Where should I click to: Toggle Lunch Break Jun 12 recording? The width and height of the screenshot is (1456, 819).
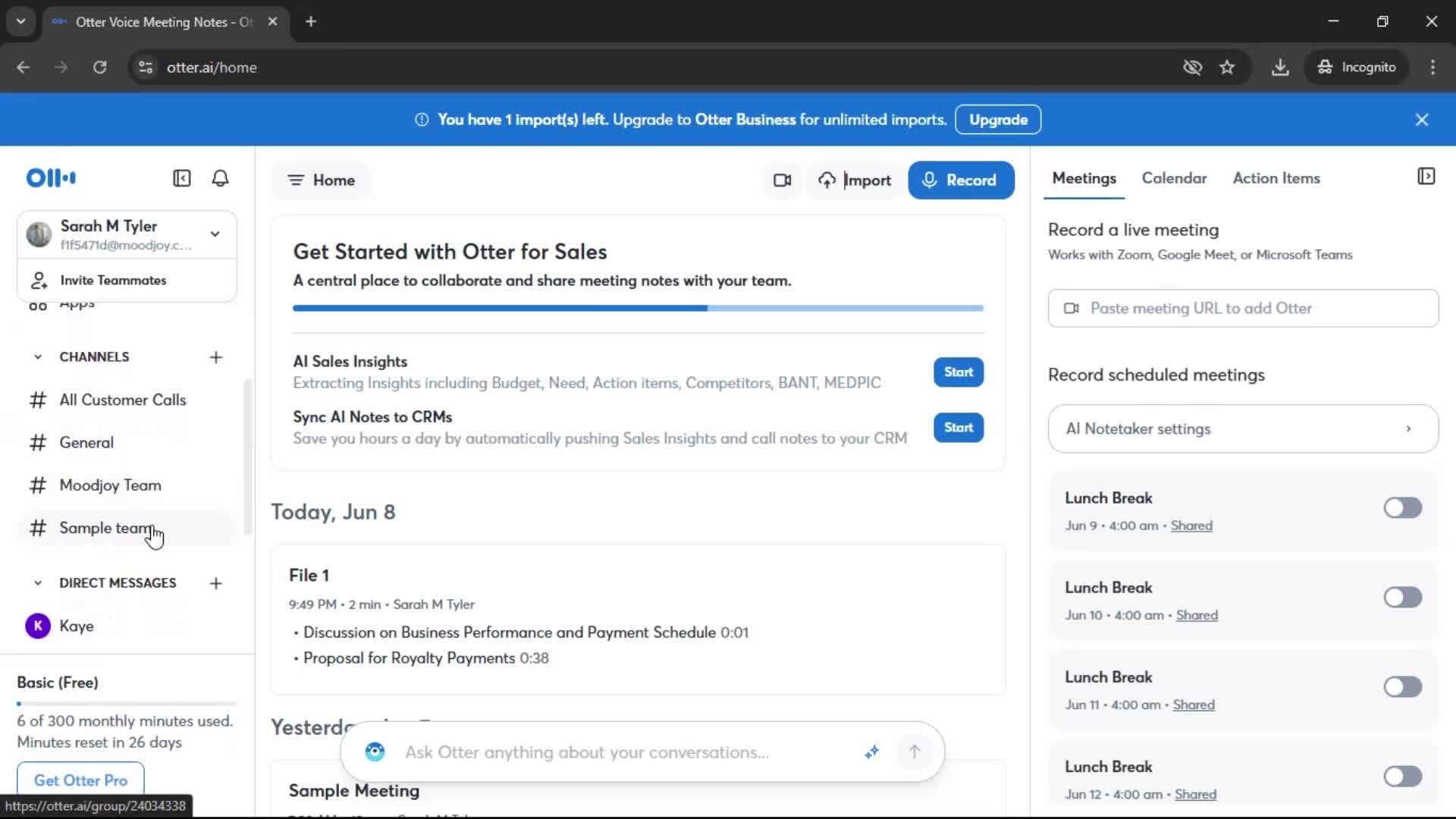1402,777
